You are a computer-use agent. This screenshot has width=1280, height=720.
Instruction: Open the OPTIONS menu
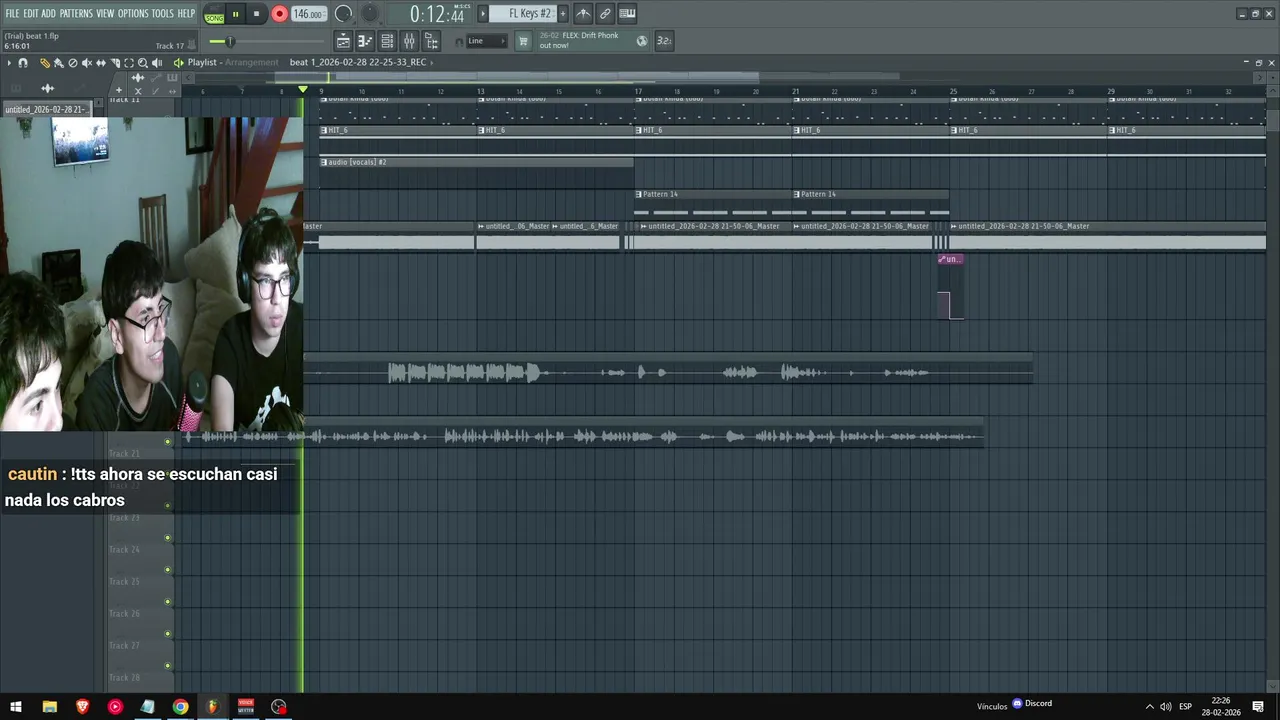click(133, 13)
